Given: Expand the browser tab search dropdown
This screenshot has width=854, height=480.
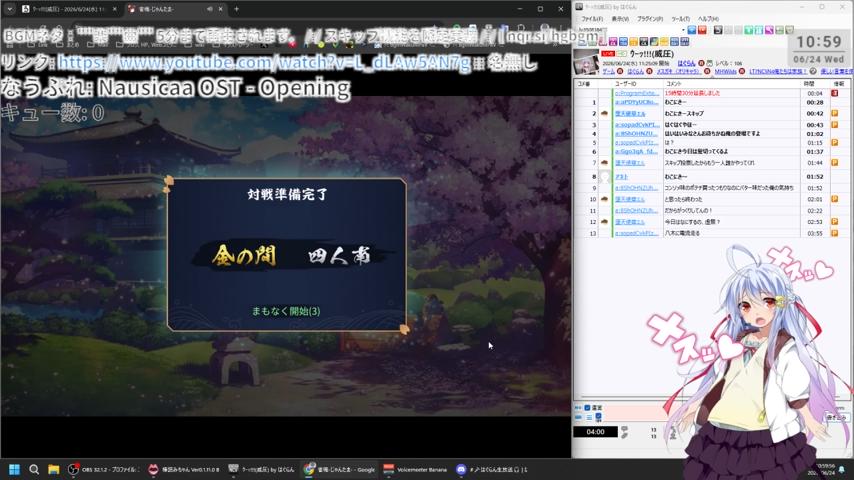Looking at the screenshot, I should coord(9,9).
